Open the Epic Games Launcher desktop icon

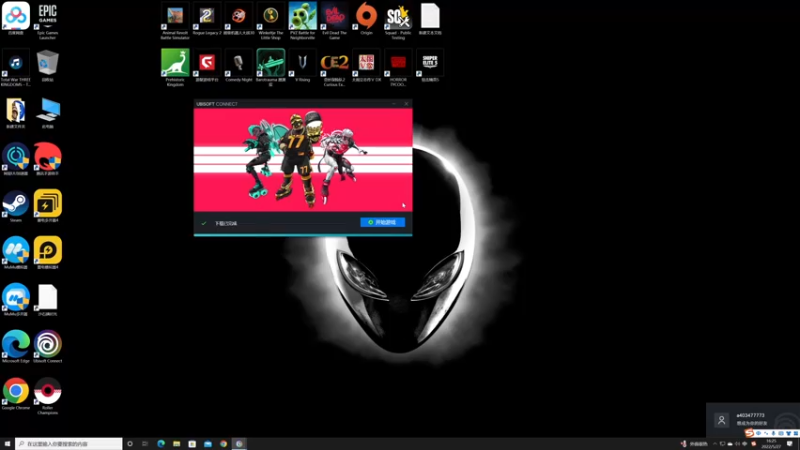(47, 21)
